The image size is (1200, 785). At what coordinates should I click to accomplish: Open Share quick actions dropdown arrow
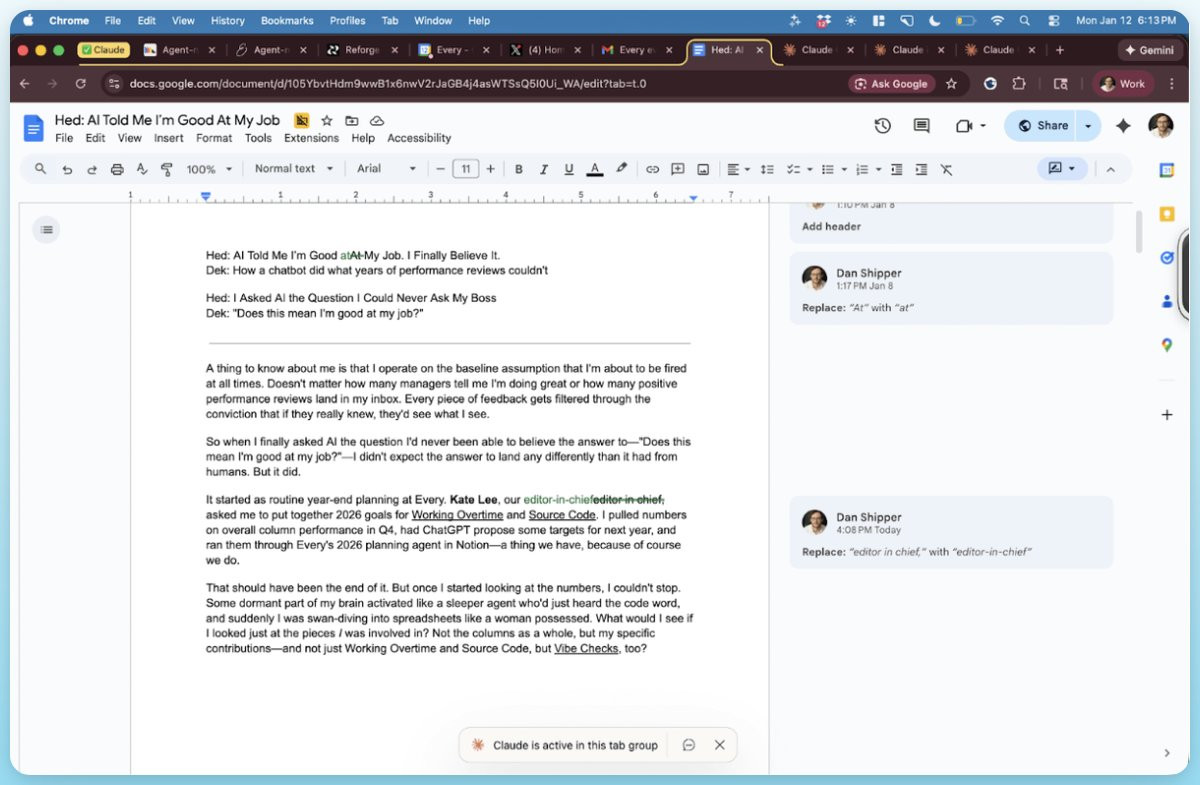coord(1089,126)
